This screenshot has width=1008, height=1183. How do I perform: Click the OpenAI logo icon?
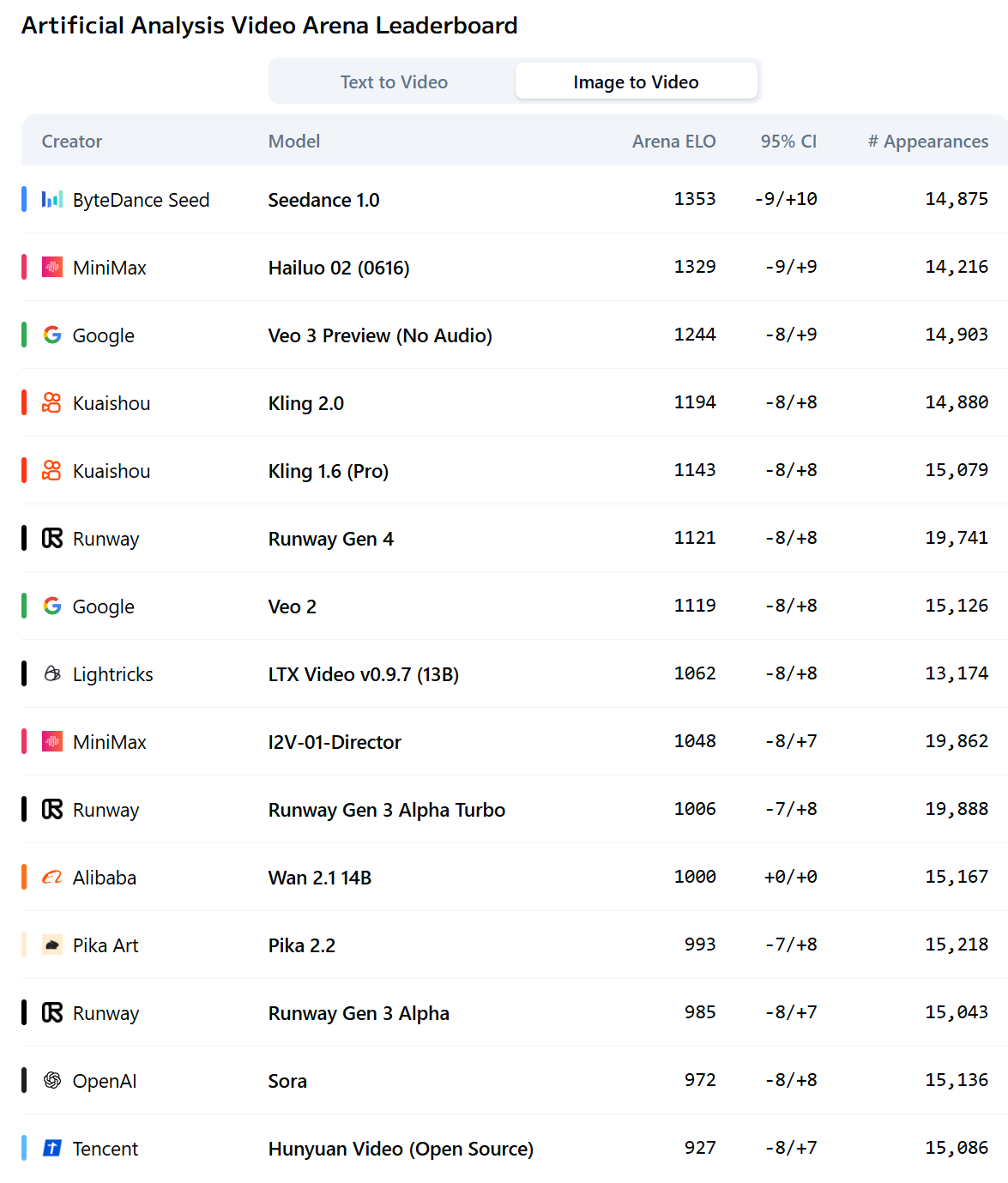point(52,1081)
